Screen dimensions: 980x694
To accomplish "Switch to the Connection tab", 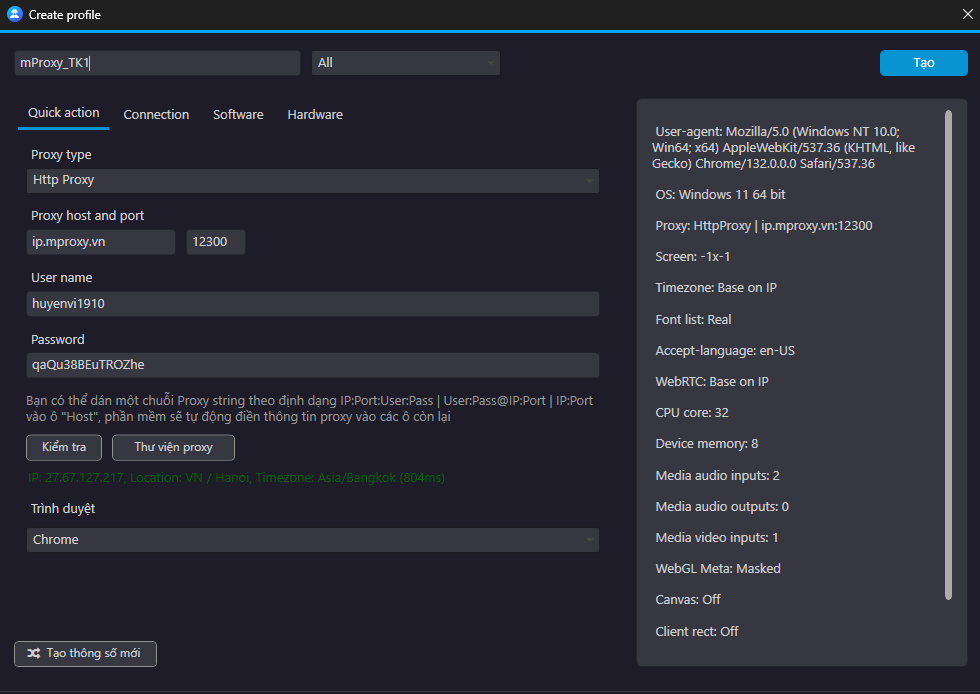I will click(156, 115).
